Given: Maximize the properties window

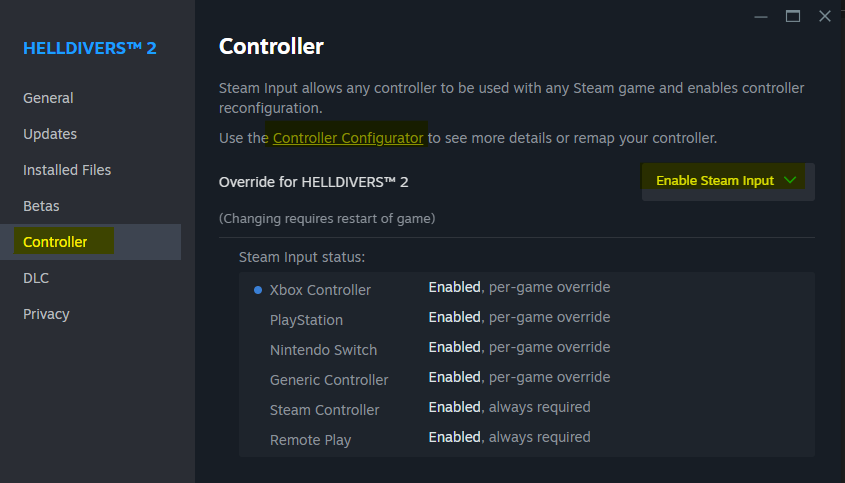Looking at the screenshot, I should [x=793, y=16].
